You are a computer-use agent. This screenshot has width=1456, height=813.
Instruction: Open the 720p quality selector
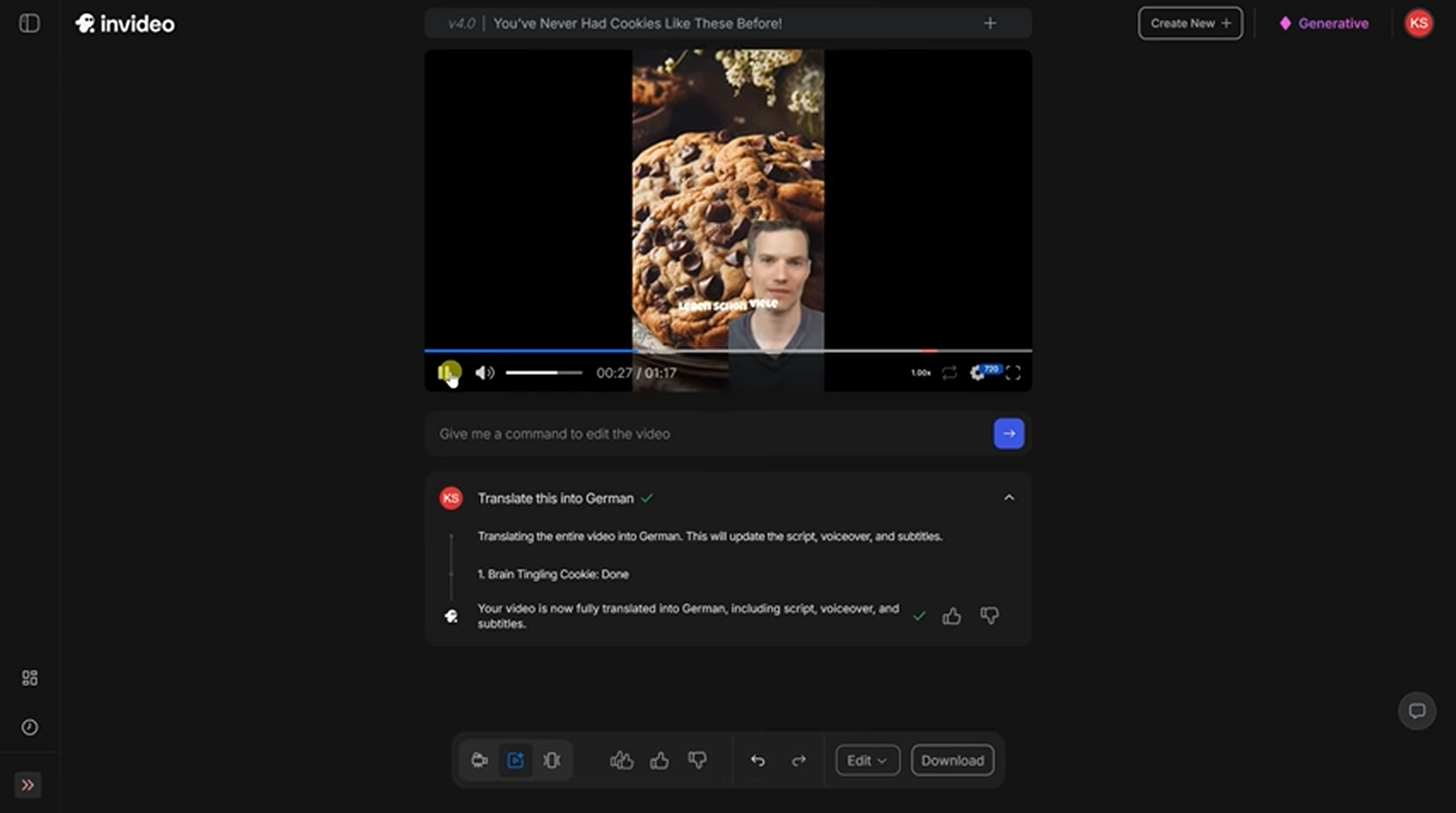(984, 371)
